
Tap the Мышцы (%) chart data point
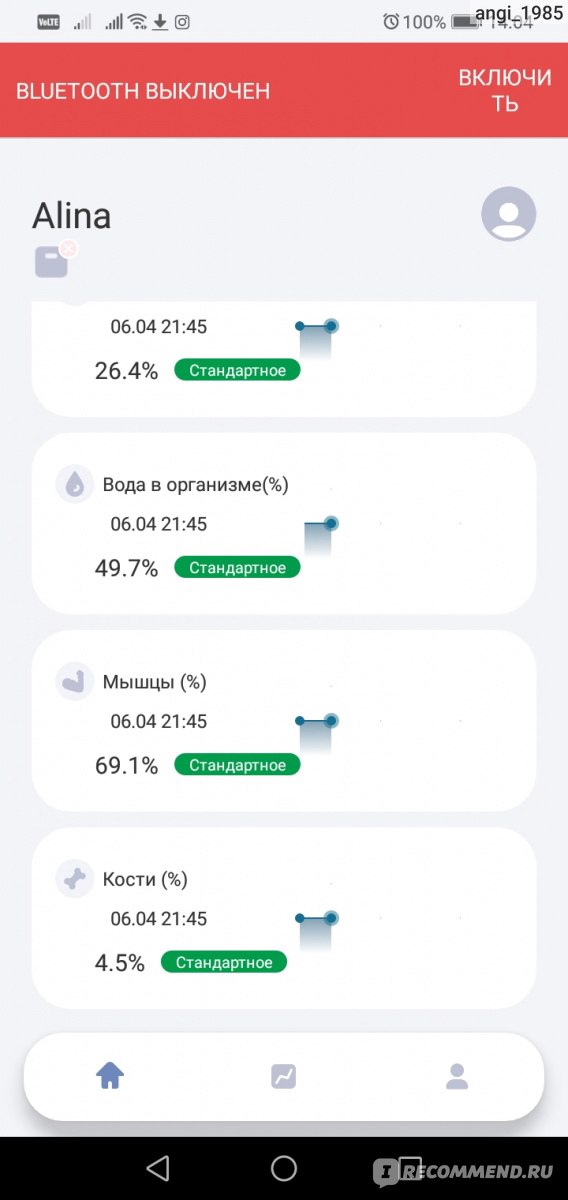[331, 720]
